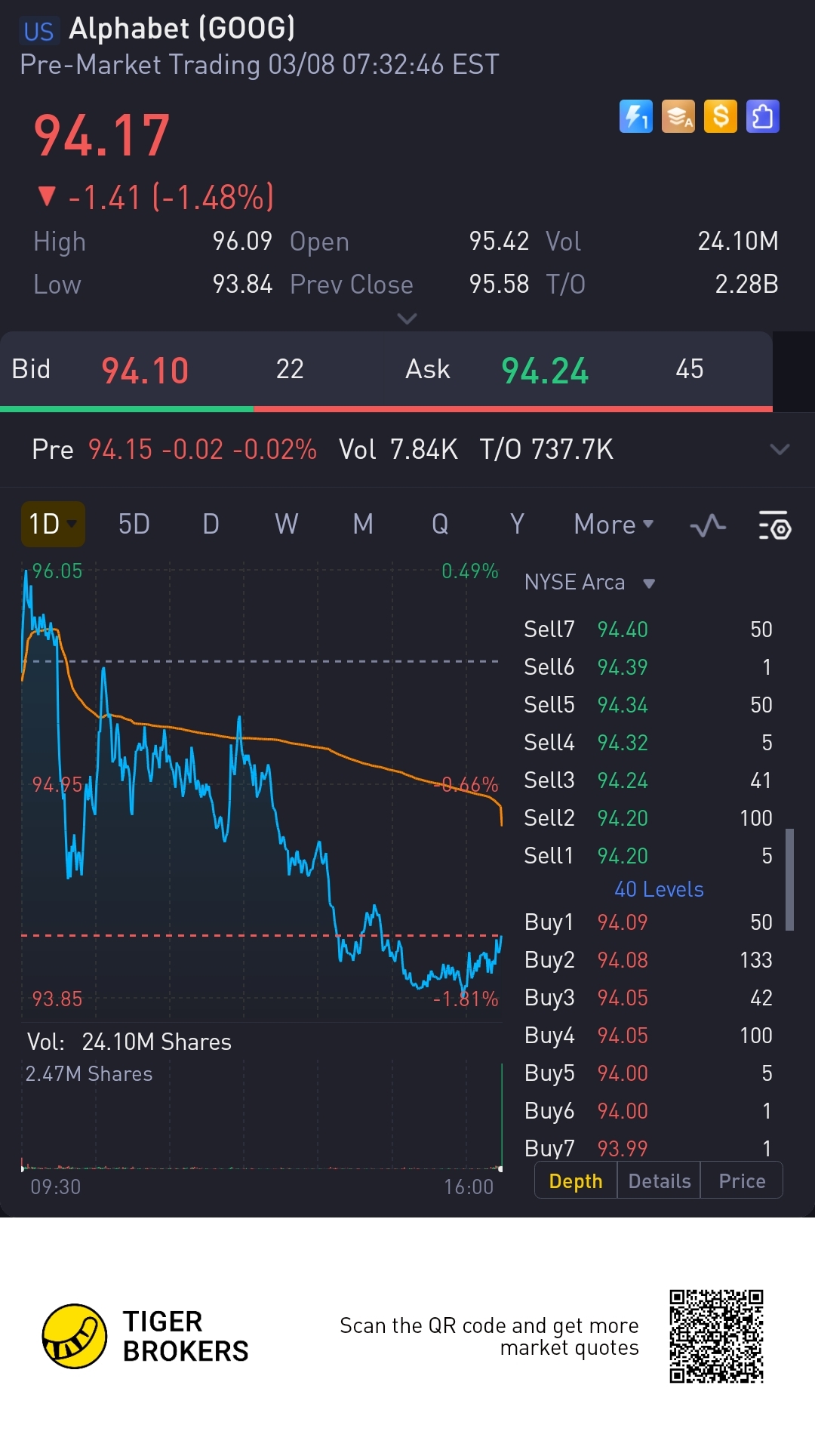The image size is (815, 1456).
Task: Switch chart to Q quarterly timeframe
Action: (440, 524)
